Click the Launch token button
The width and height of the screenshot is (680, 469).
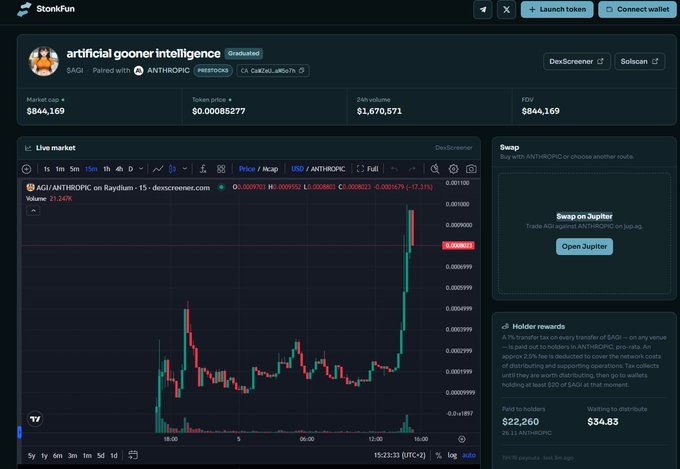(x=557, y=10)
